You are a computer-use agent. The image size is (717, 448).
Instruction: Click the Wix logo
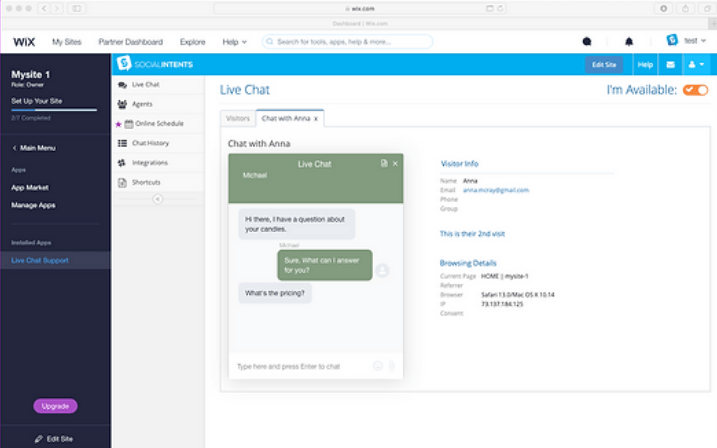pos(24,42)
